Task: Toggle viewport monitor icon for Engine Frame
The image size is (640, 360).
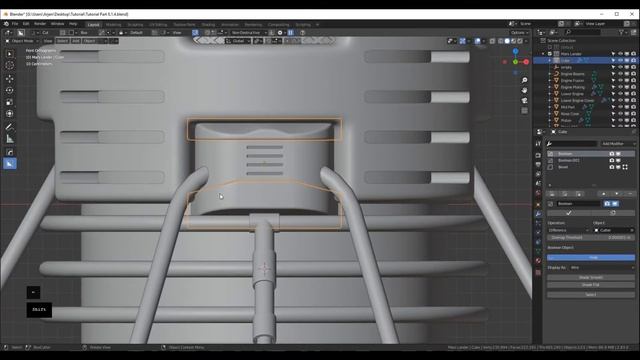Action: click(627, 80)
